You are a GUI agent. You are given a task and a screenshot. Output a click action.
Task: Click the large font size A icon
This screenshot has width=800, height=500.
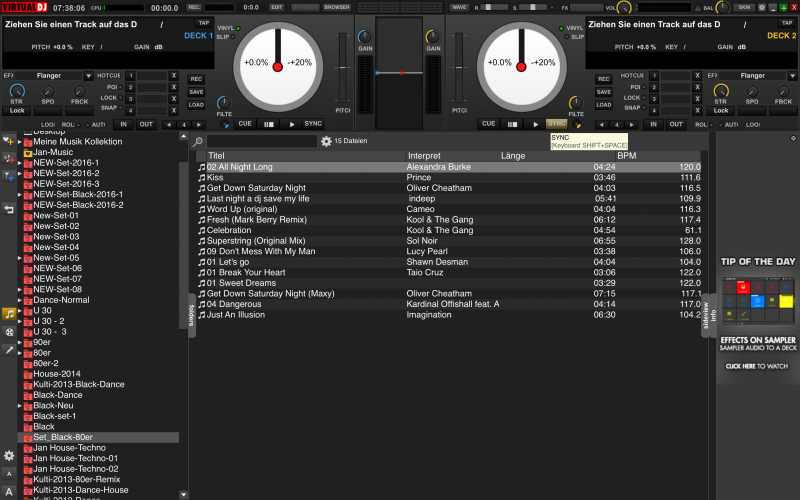pos(9,492)
